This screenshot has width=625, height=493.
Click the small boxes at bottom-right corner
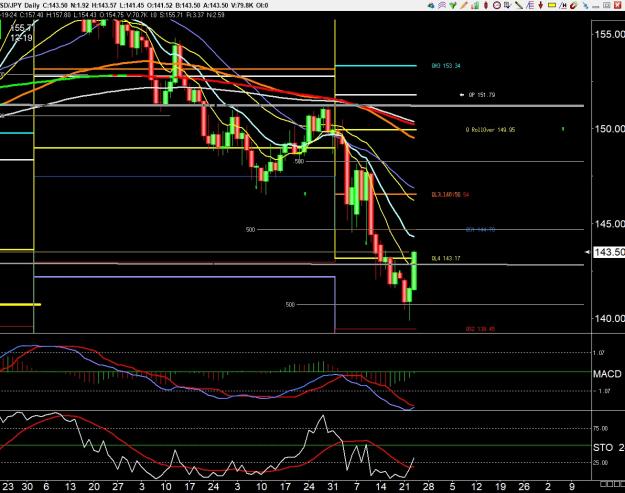click(x=612, y=484)
